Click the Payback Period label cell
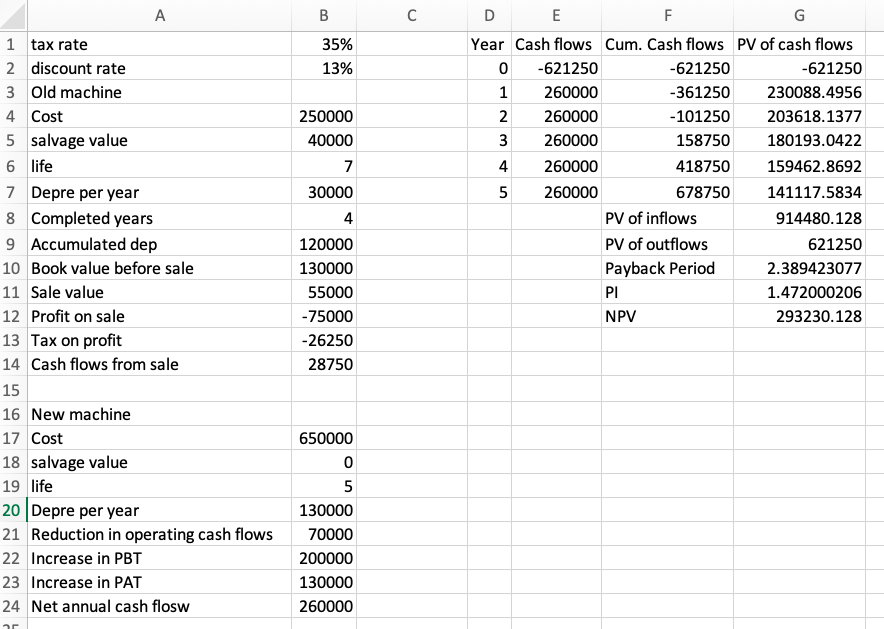 coord(665,268)
